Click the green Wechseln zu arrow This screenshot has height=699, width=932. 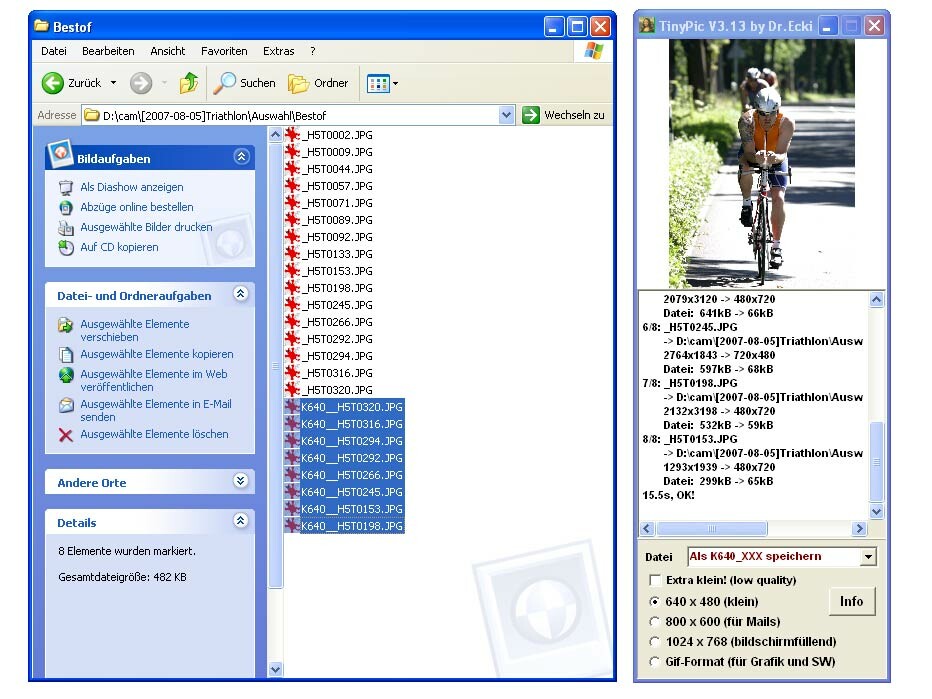click(x=530, y=115)
